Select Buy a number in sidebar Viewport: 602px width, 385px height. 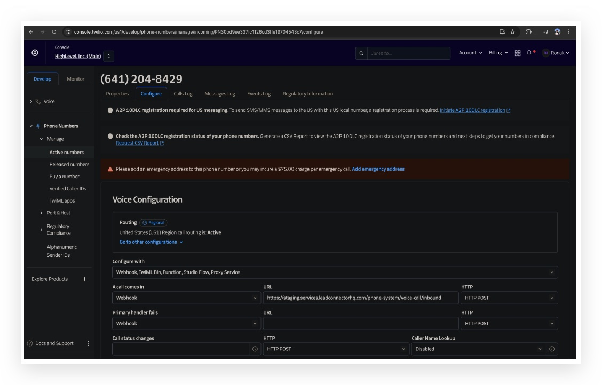click(65, 176)
